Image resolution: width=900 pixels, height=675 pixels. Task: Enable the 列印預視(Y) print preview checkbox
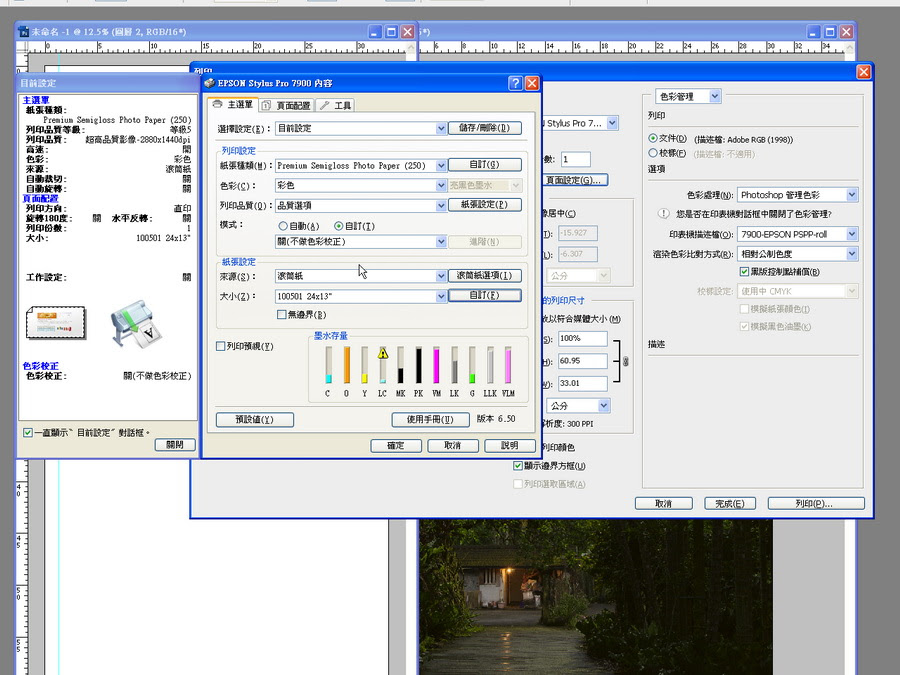(220, 346)
